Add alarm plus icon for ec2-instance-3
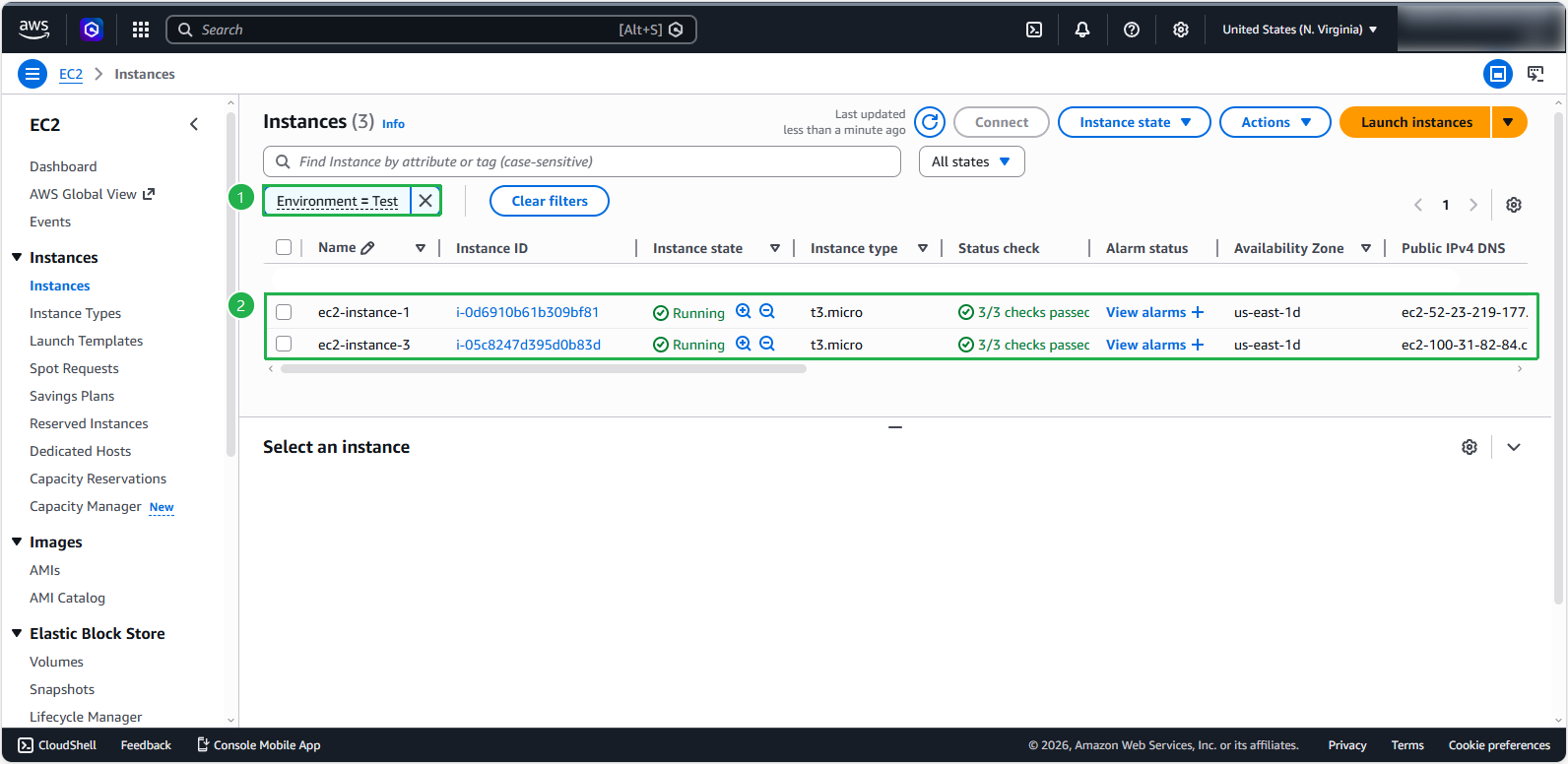Viewport: 1568px width, 764px height. click(x=1198, y=345)
